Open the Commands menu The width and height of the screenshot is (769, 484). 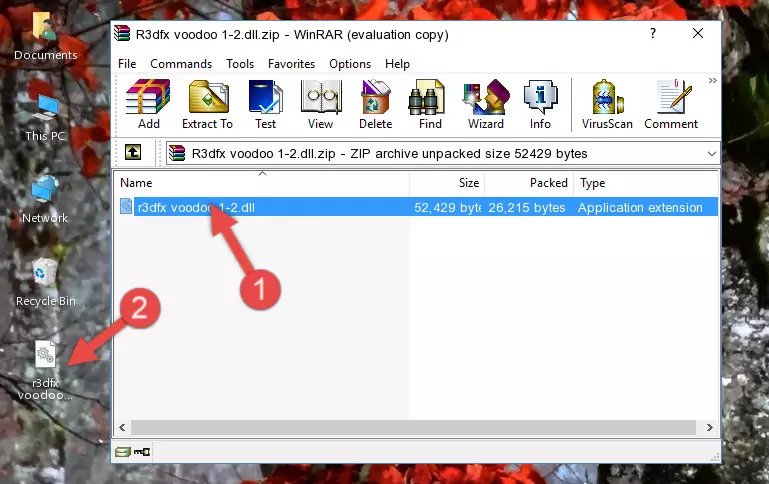(181, 64)
